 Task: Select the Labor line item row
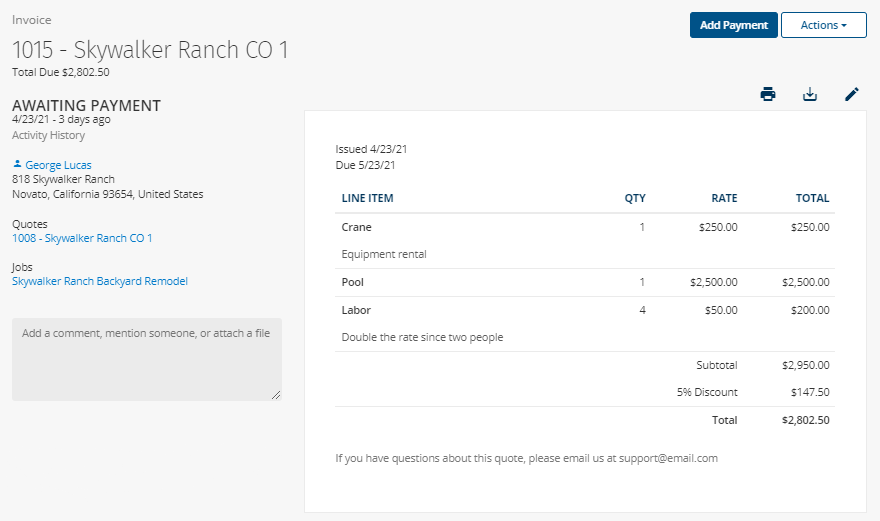pos(585,324)
